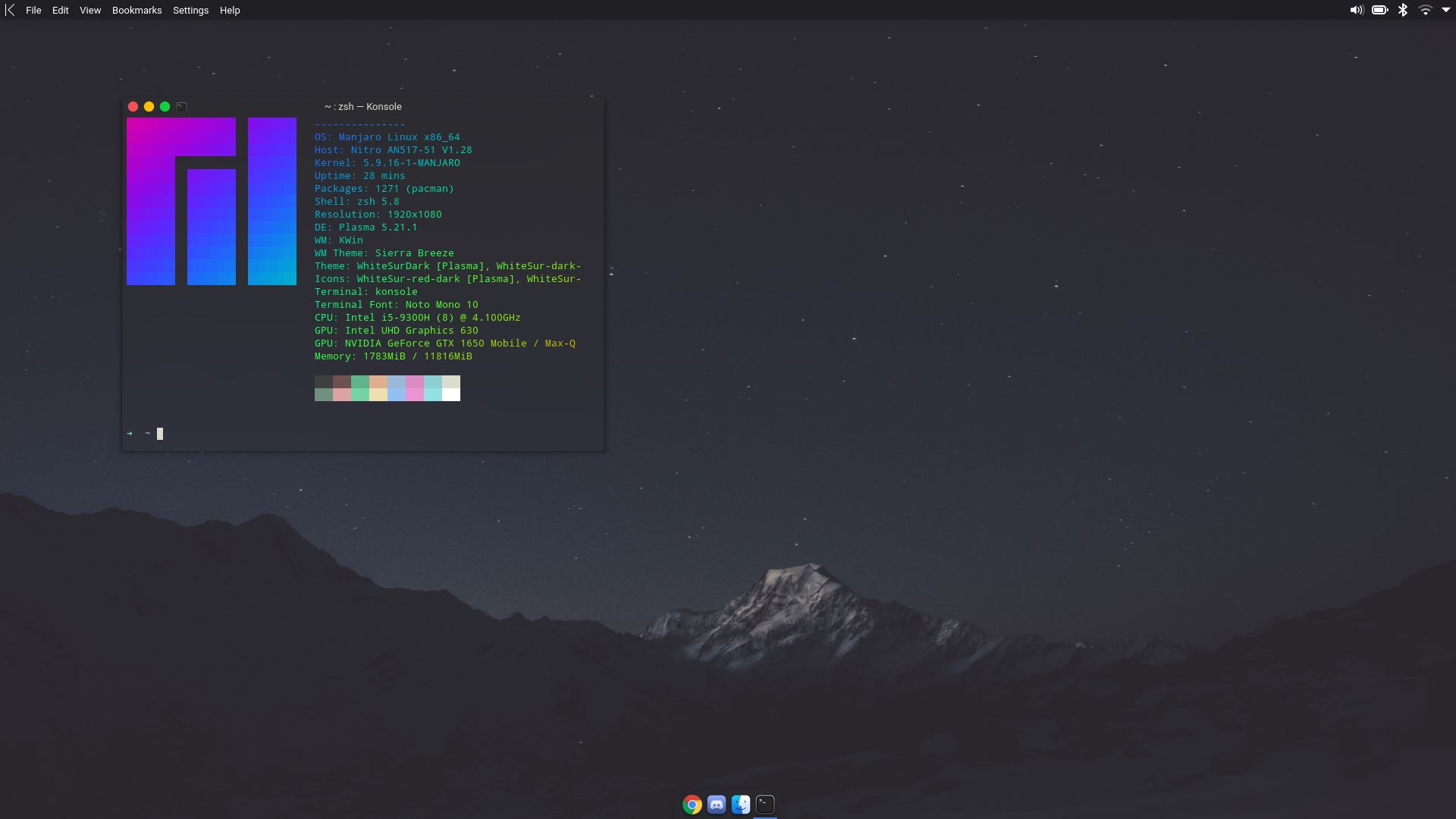Click the volume icon in the system tray
The width and height of the screenshot is (1456, 819).
click(x=1356, y=10)
